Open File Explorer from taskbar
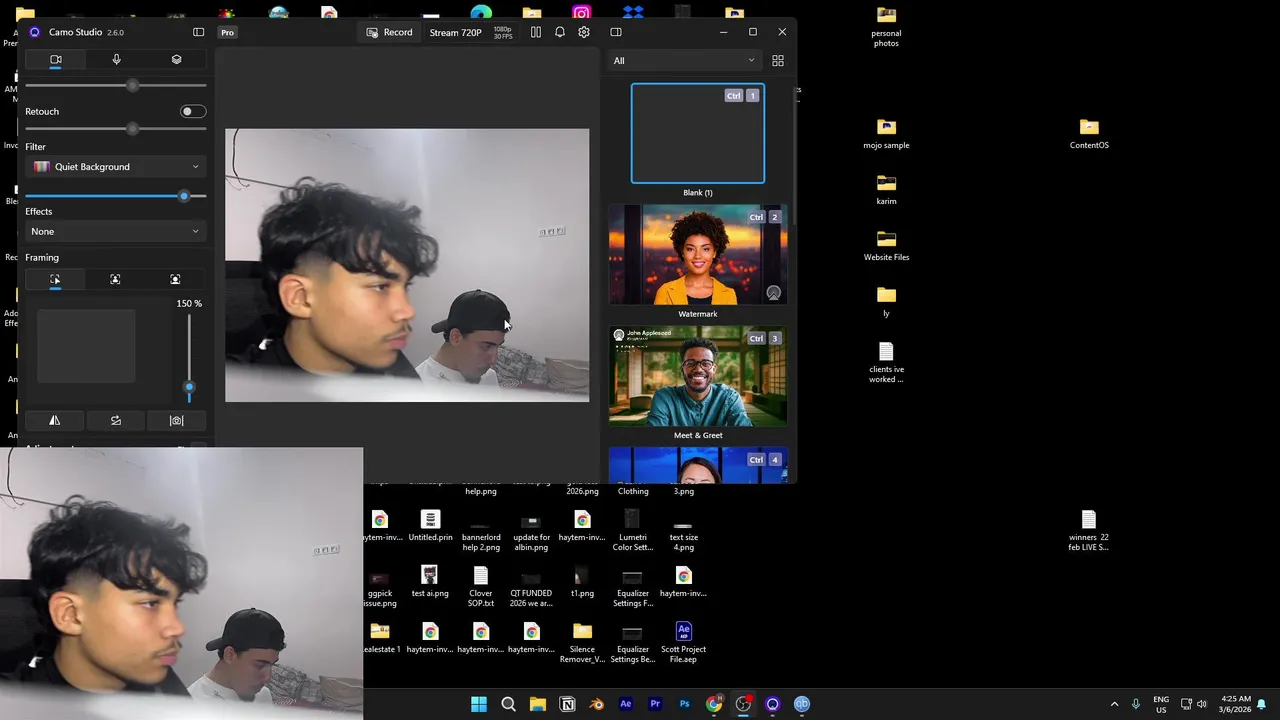The height and width of the screenshot is (720, 1280). (x=537, y=704)
